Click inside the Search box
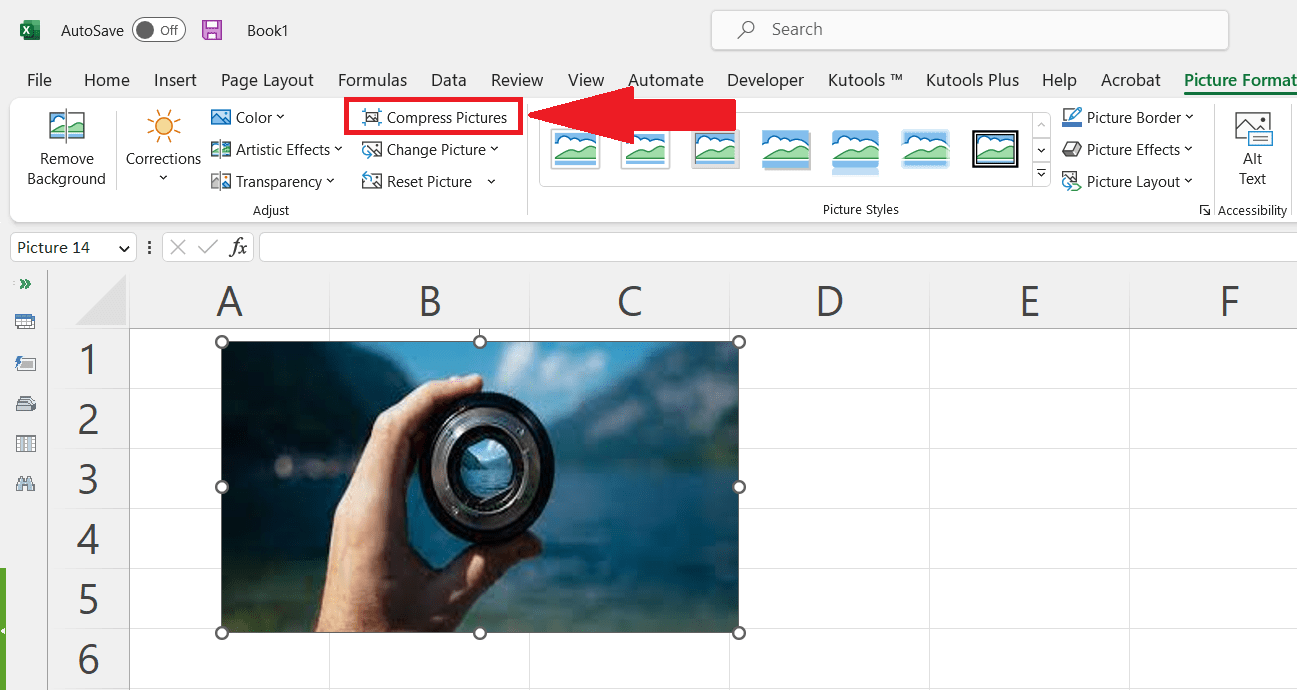Screen dimensions: 1297x690 coord(969,29)
